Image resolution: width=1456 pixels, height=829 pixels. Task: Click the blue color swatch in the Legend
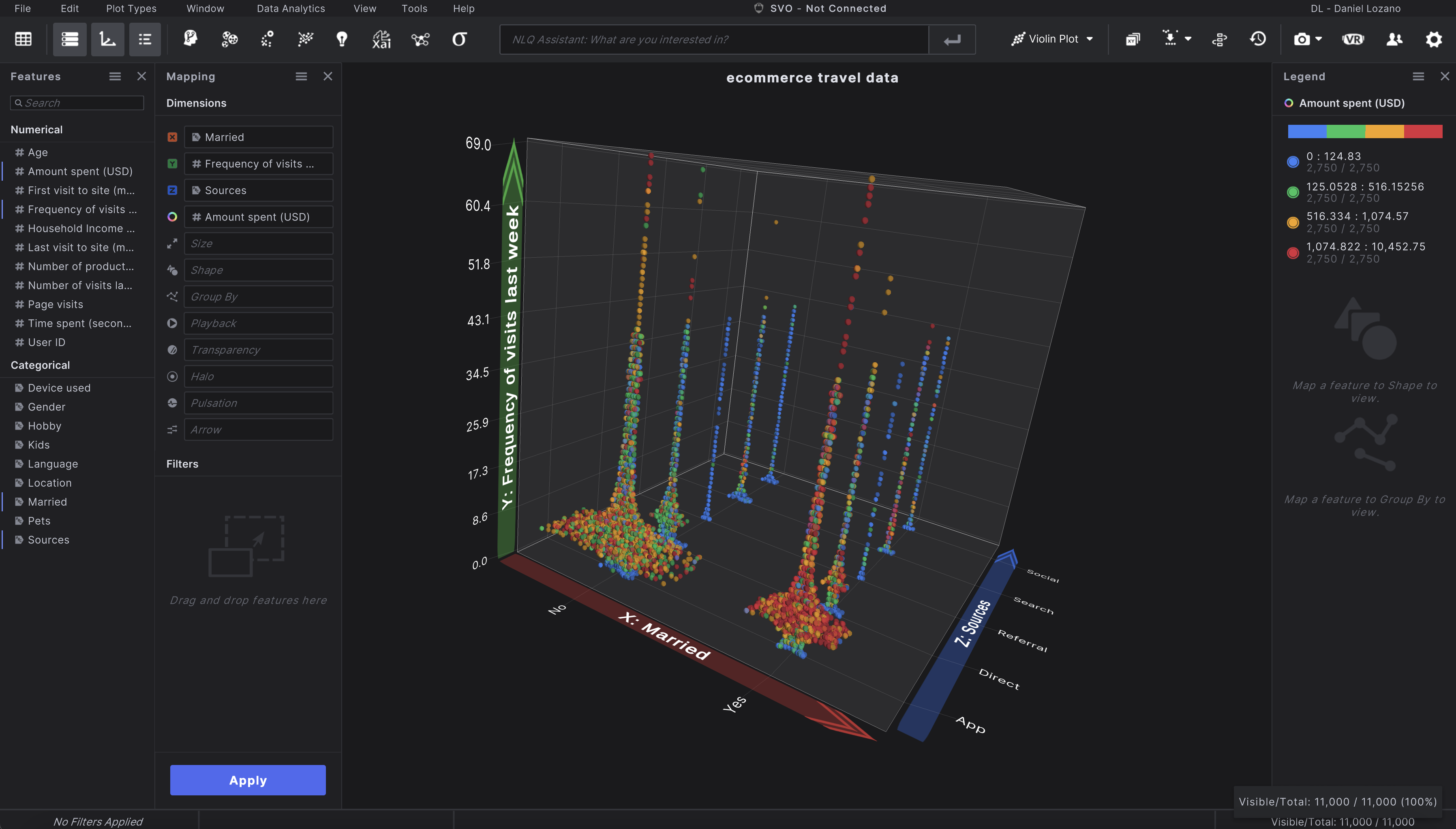pos(1306,132)
